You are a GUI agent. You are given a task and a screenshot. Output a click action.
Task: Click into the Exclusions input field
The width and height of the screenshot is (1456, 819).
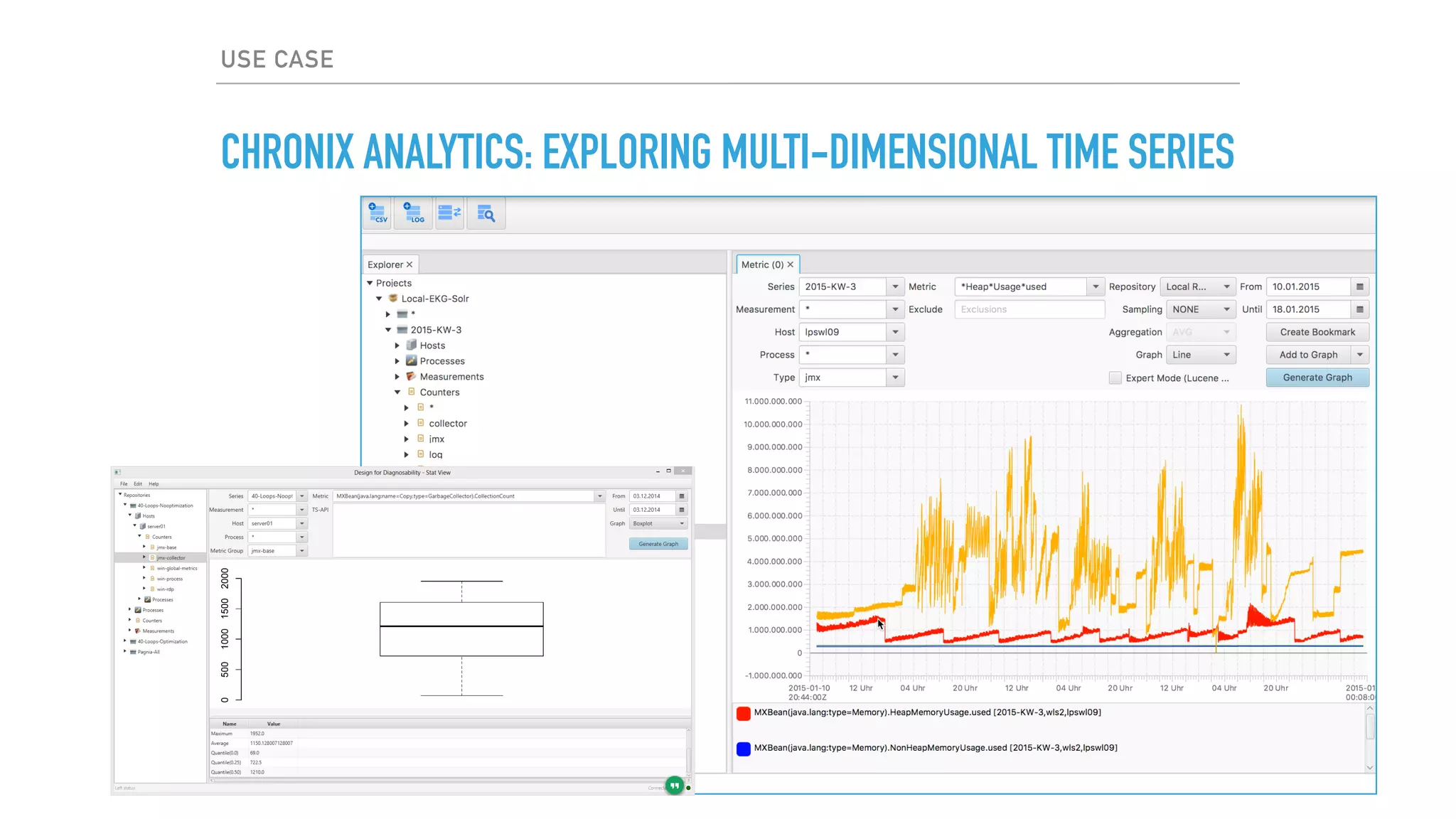pos(1029,309)
